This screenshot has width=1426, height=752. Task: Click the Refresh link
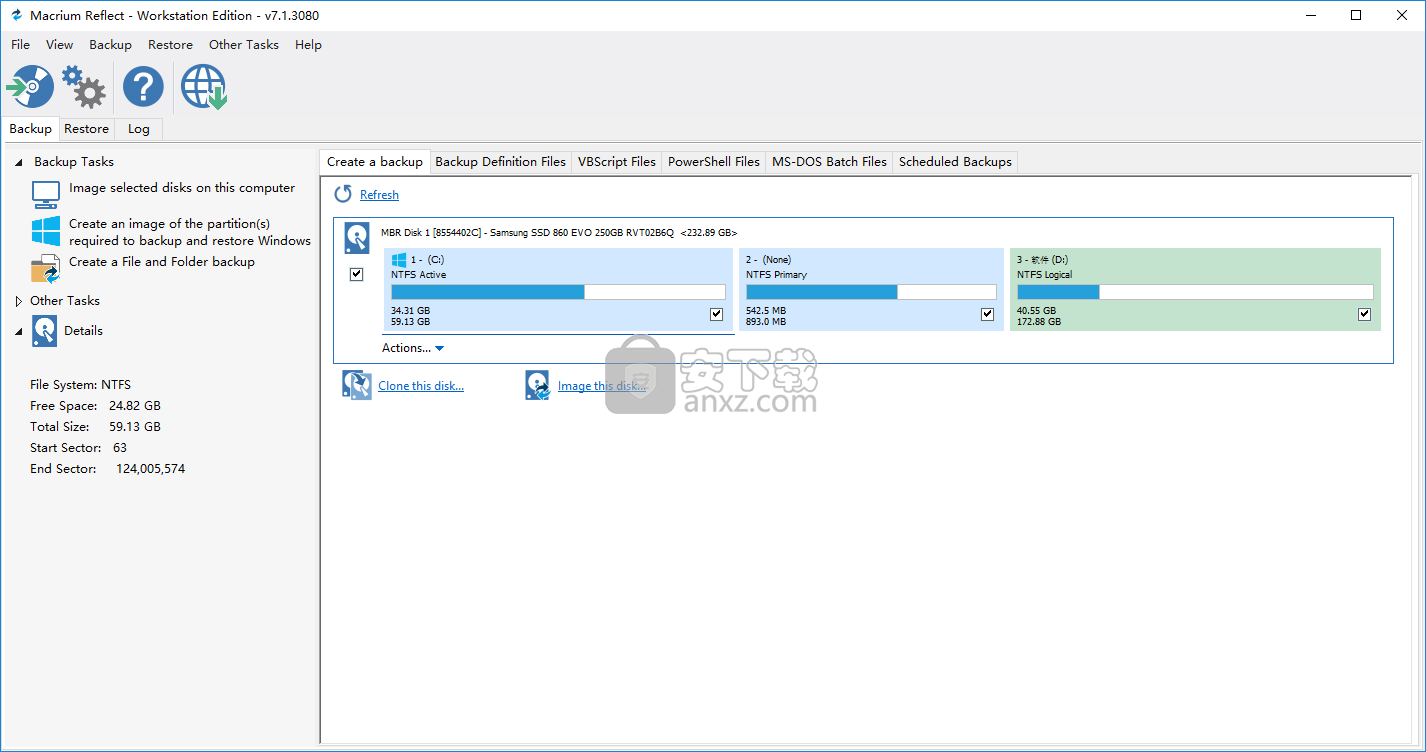[x=379, y=195]
